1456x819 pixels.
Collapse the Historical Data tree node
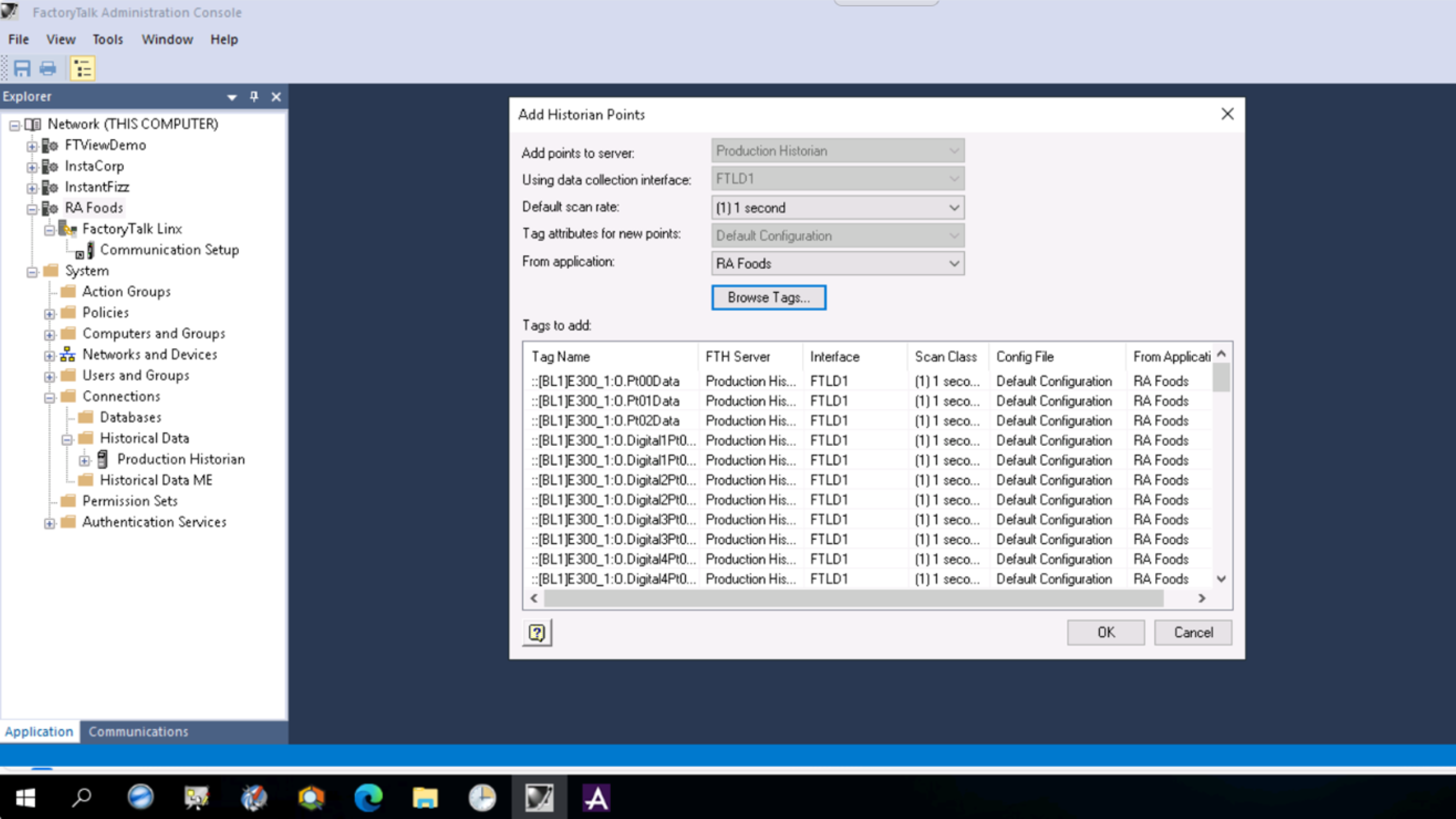pos(67,439)
